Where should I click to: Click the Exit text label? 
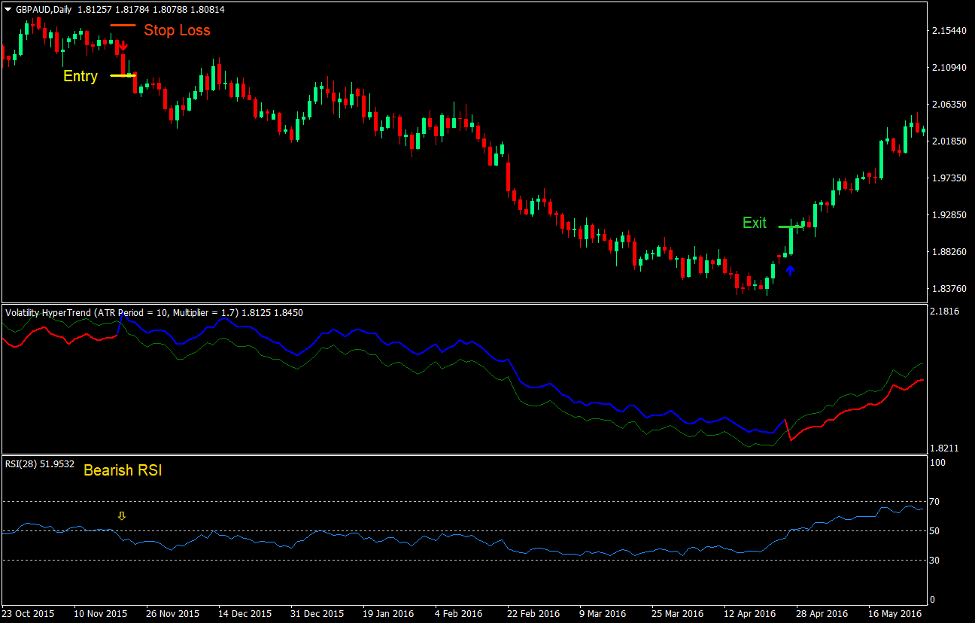pos(754,223)
